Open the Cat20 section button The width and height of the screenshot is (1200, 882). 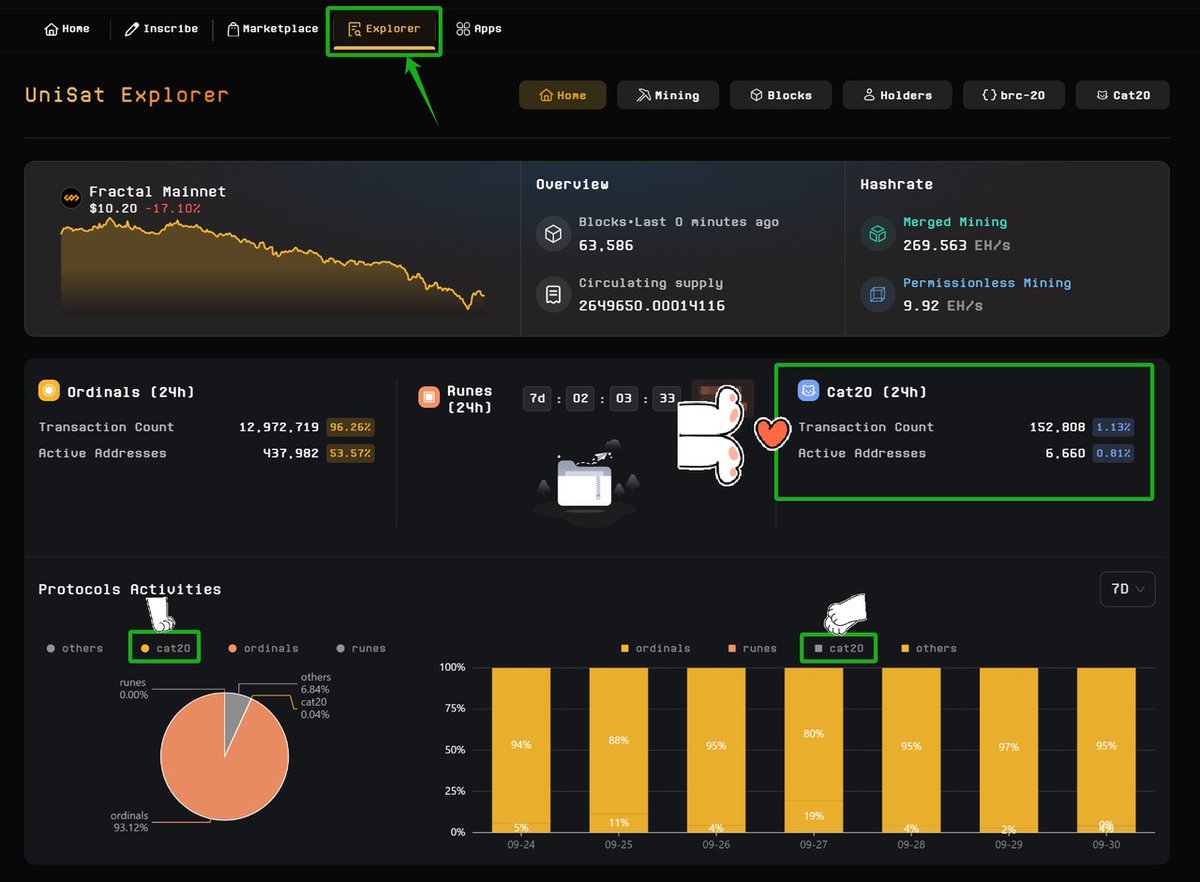[x=1123, y=95]
